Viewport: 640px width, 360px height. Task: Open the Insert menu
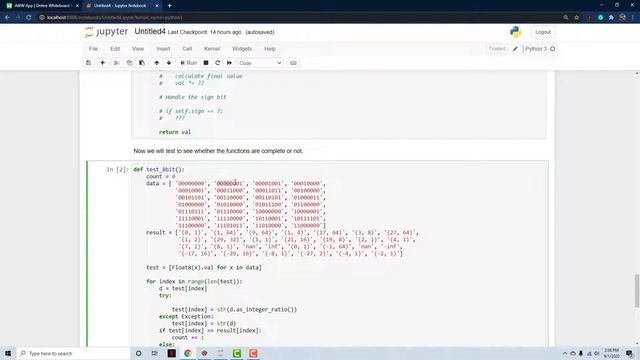[163, 49]
